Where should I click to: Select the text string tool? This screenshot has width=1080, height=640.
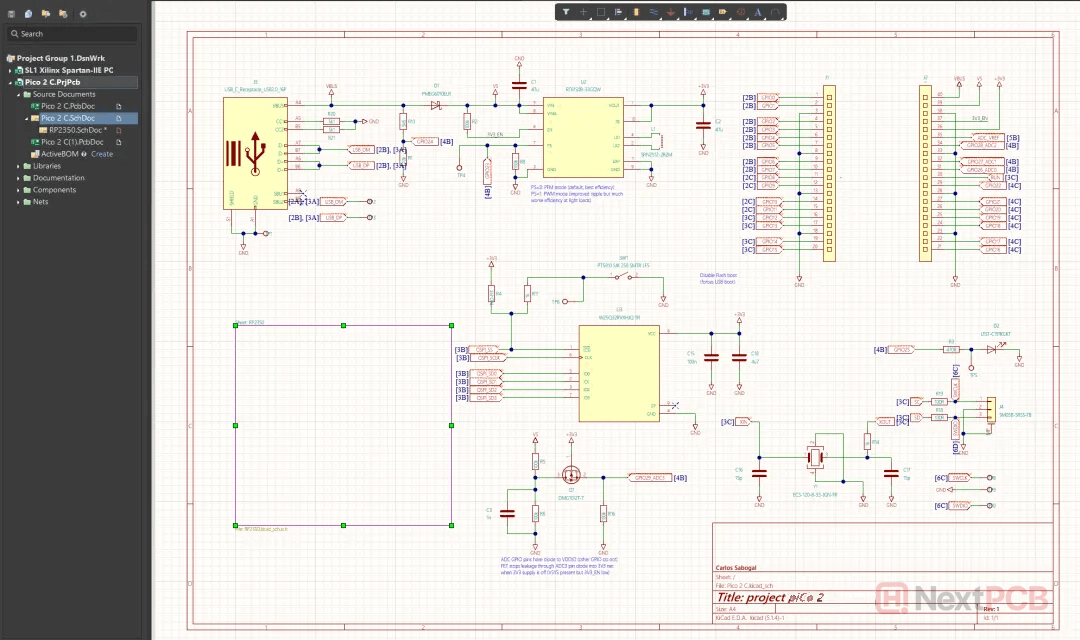(x=758, y=12)
